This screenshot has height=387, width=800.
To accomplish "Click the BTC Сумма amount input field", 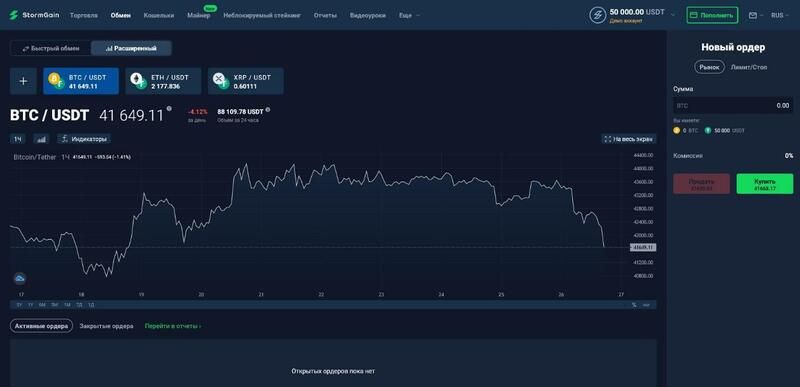I will 733,106.
